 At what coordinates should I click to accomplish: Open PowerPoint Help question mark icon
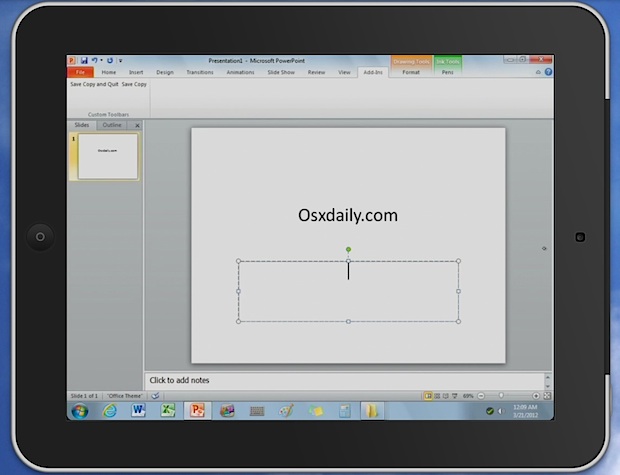click(x=548, y=72)
